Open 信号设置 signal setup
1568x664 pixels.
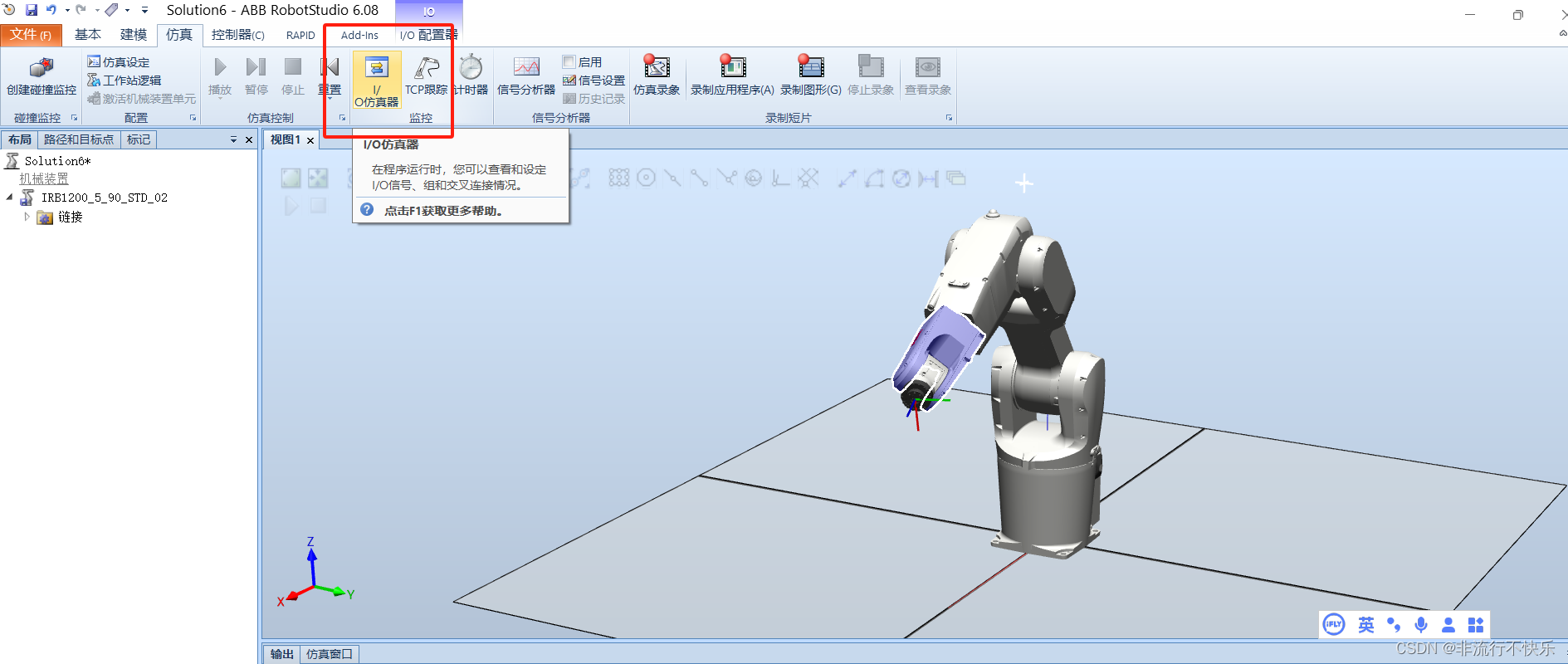(x=593, y=81)
